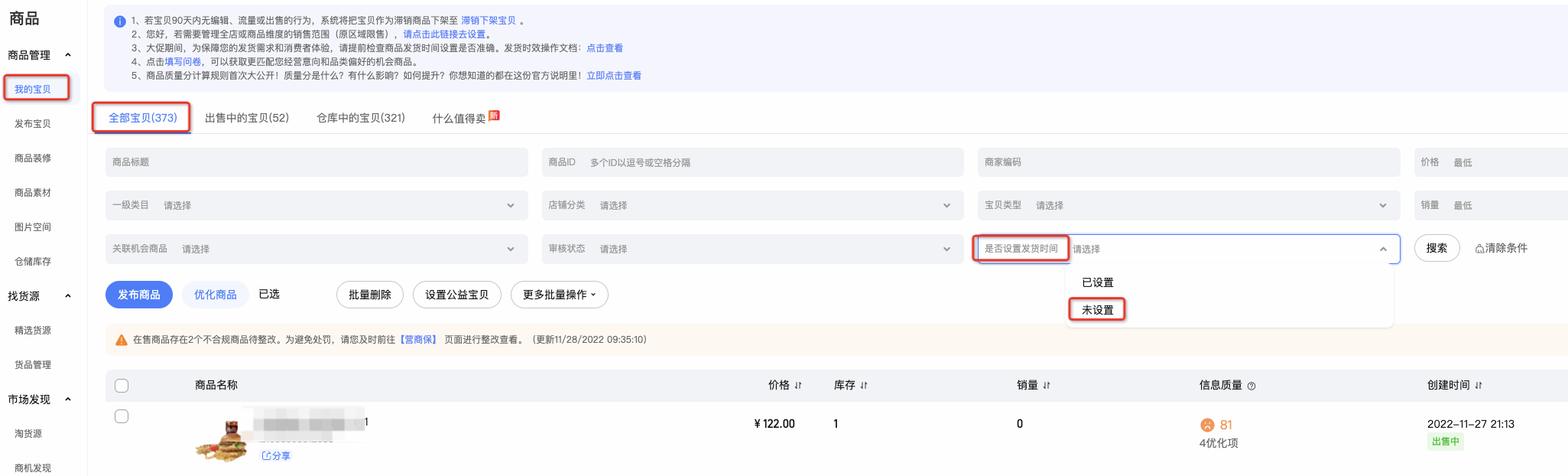Open 商机发现 in sidebar
Screen dimensions: 1568x476
pos(33,468)
